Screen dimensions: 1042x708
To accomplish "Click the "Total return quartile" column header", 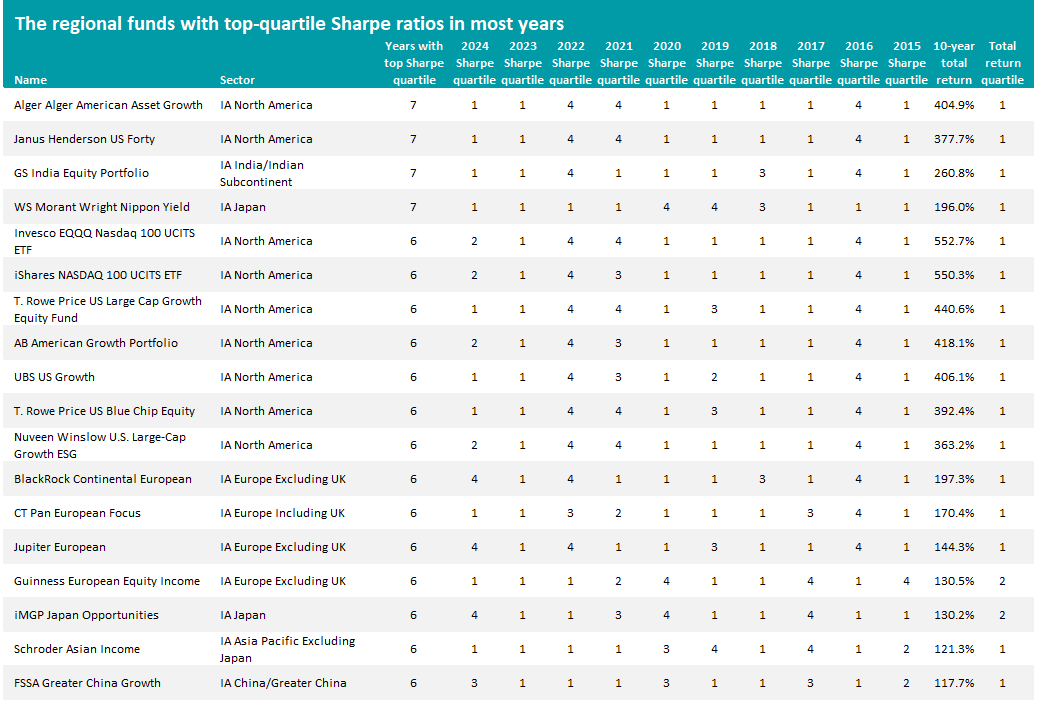I will coord(1002,63).
